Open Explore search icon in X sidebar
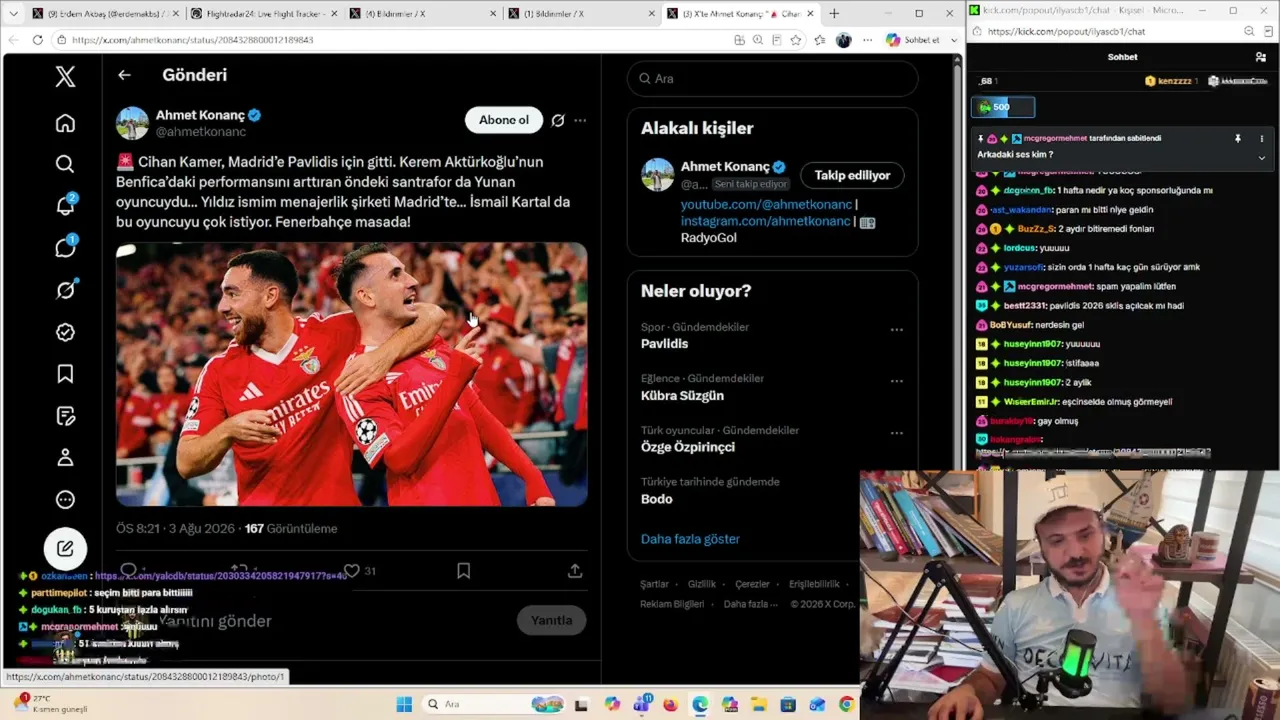Viewport: 1280px width, 720px height. tap(65, 164)
